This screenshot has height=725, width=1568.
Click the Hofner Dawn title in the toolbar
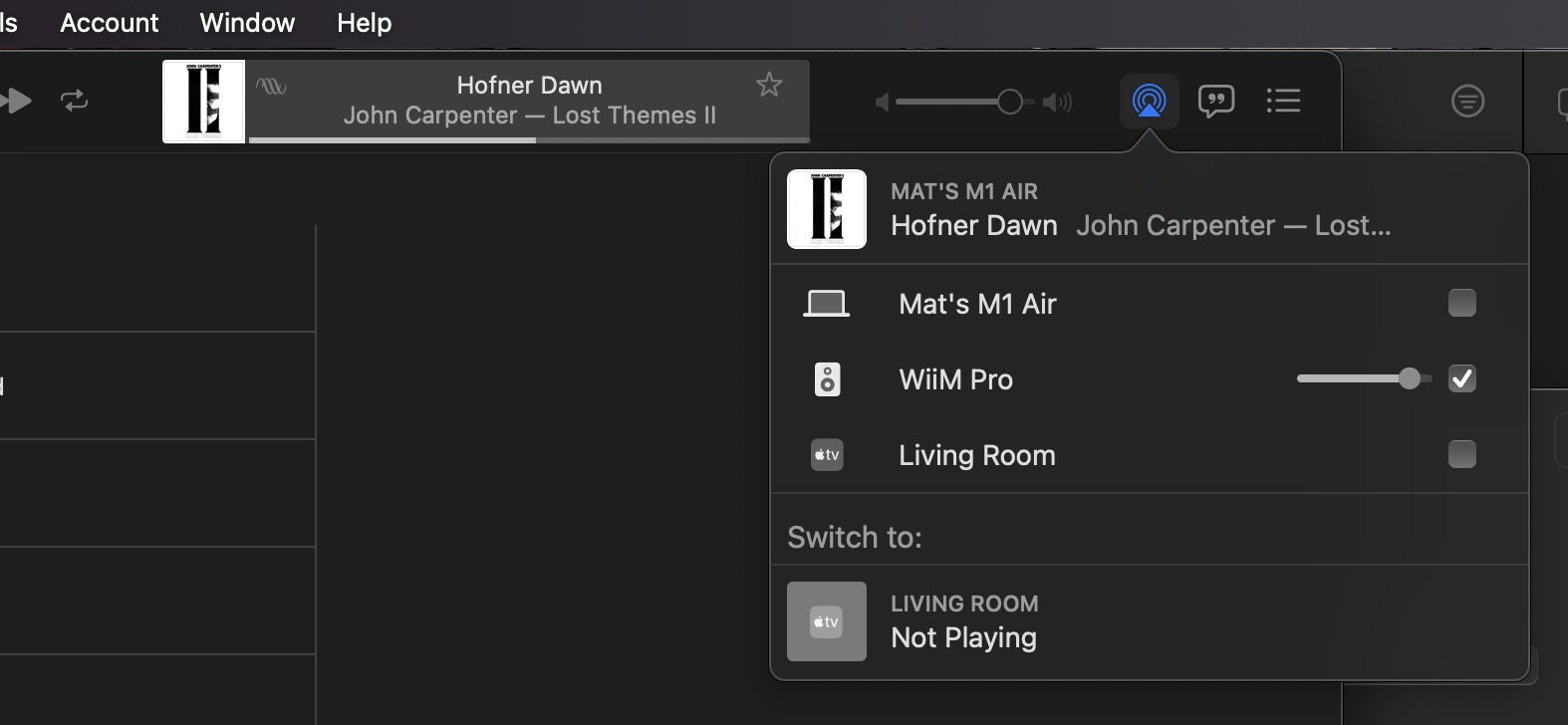(529, 85)
